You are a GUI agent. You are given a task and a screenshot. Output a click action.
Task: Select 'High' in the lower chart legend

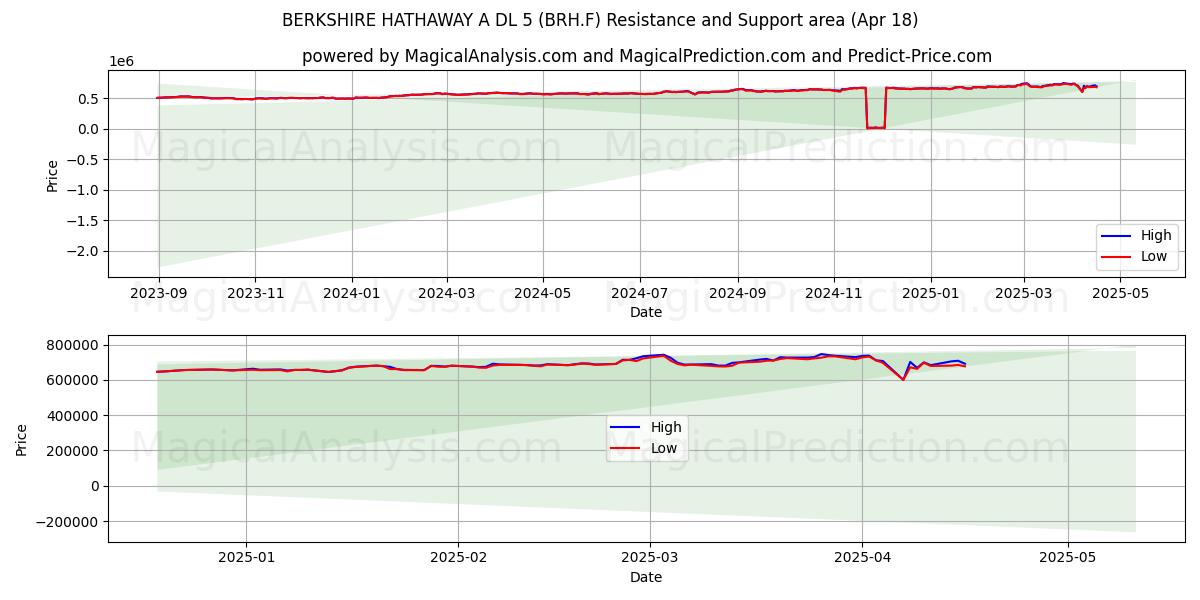click(x=666, y=427)
